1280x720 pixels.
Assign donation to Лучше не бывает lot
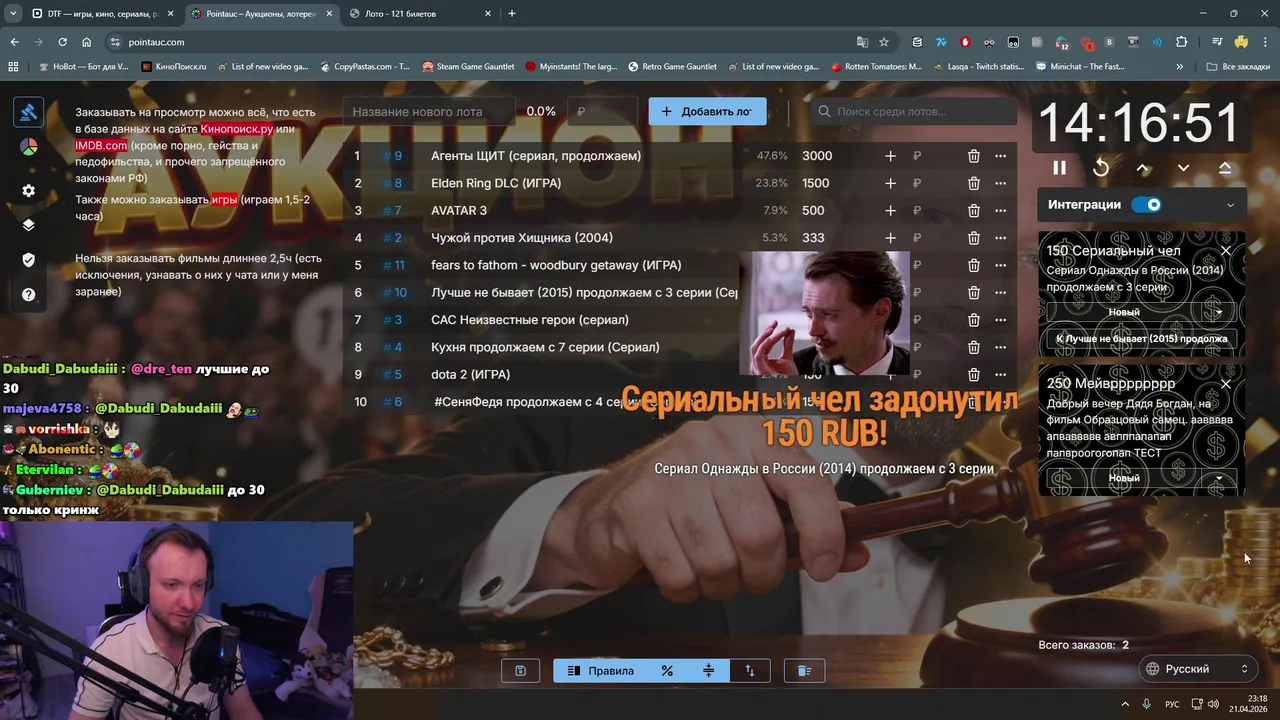1141,339
